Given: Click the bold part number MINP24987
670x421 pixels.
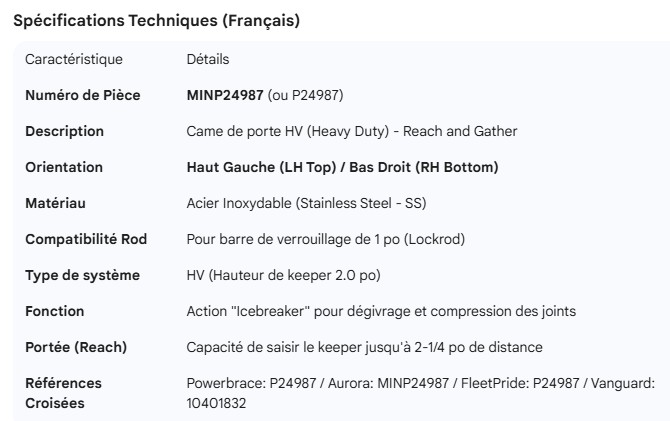Looking at the screenshot, I should (225, 96).
